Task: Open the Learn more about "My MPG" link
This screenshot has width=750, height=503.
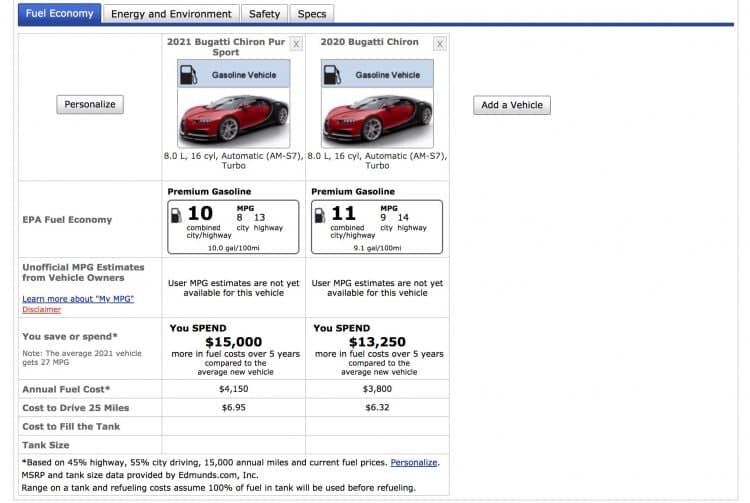Action: (78, 299)
